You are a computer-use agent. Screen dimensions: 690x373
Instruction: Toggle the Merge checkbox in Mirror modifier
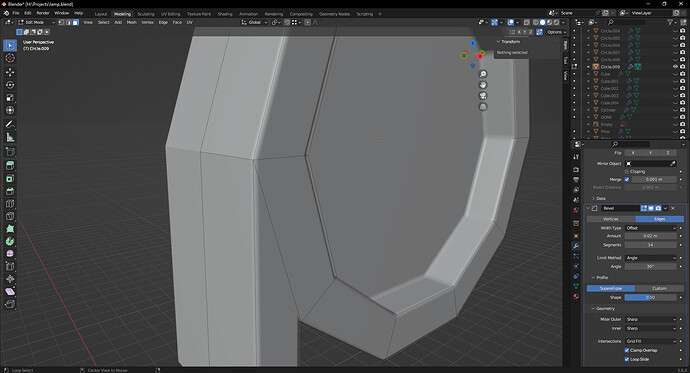(627, 179)
